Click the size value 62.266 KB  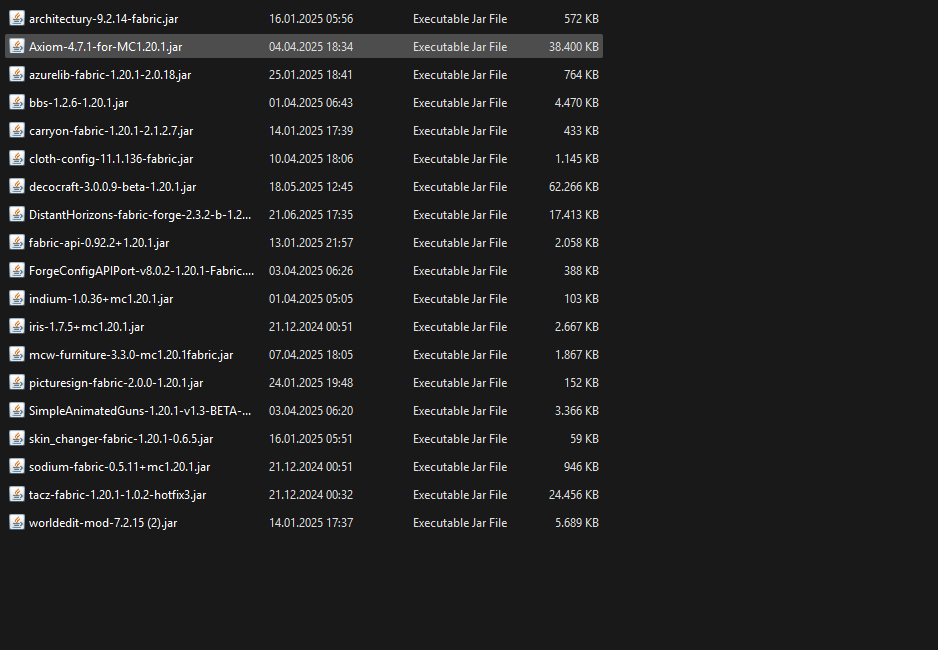pos(574,187)
